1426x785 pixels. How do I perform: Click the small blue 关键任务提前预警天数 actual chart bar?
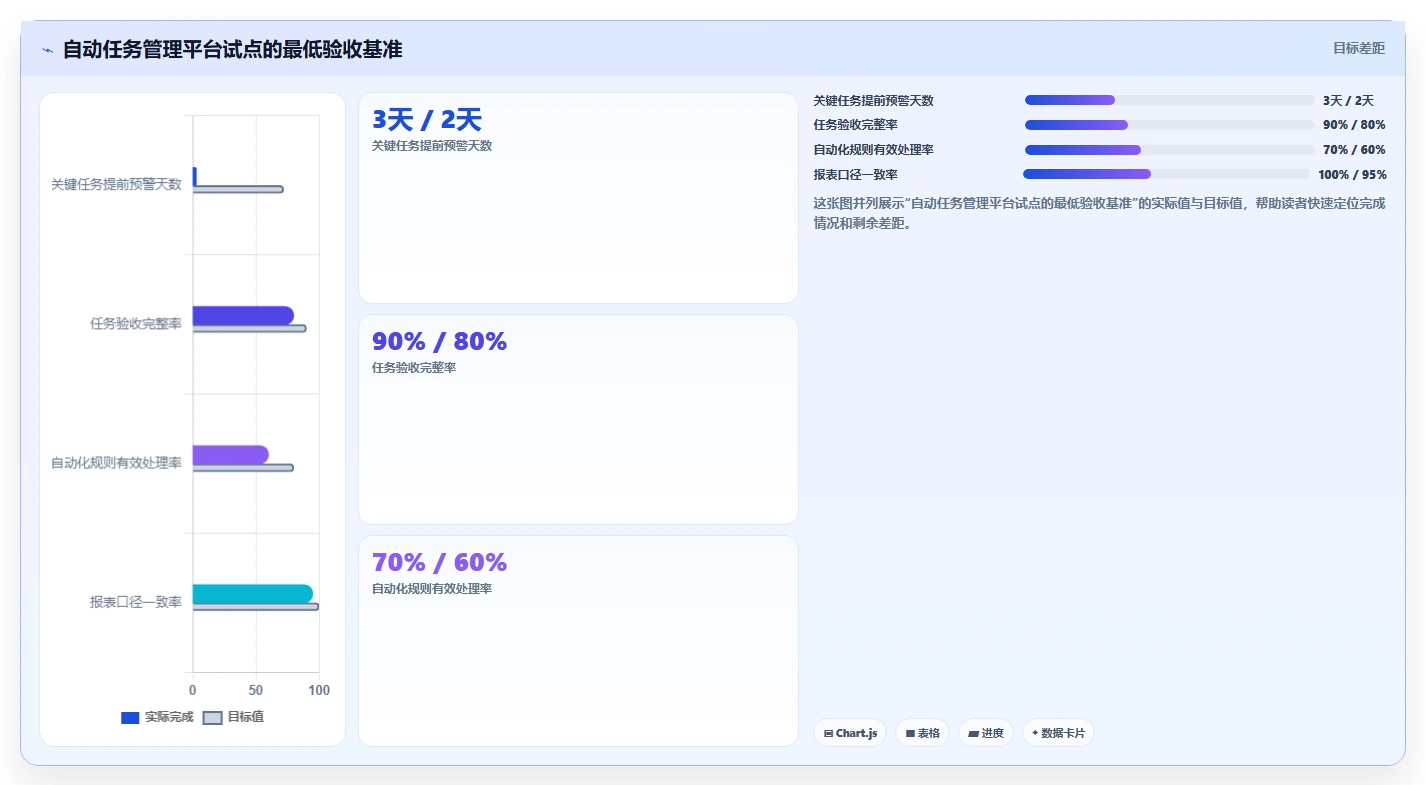[x=195, y=176]
